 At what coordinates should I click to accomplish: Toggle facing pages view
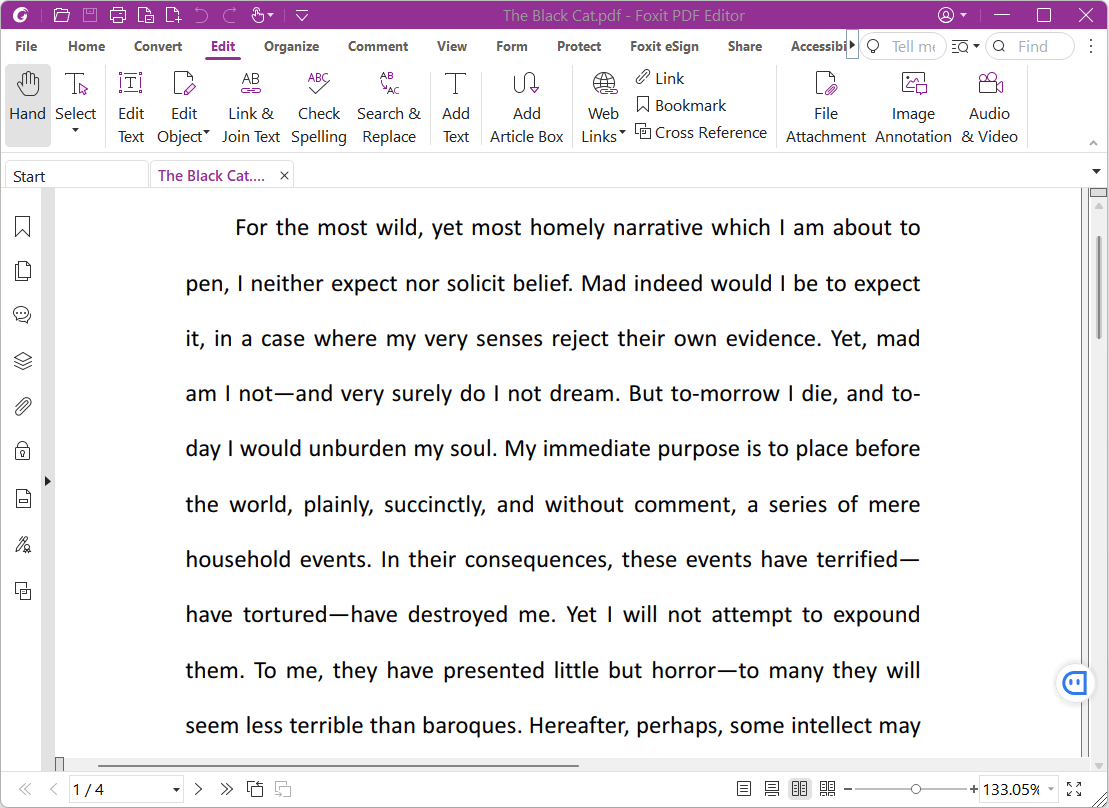(x=800, y=789)
